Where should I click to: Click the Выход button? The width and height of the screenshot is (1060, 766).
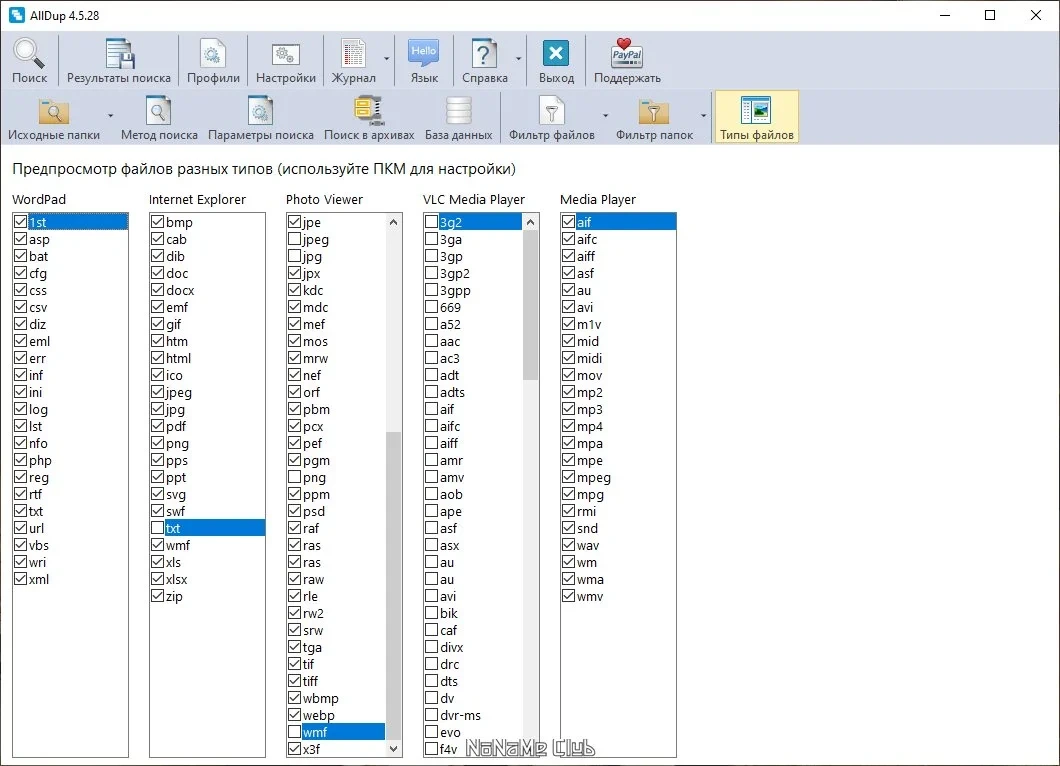(x=556, y=61)
